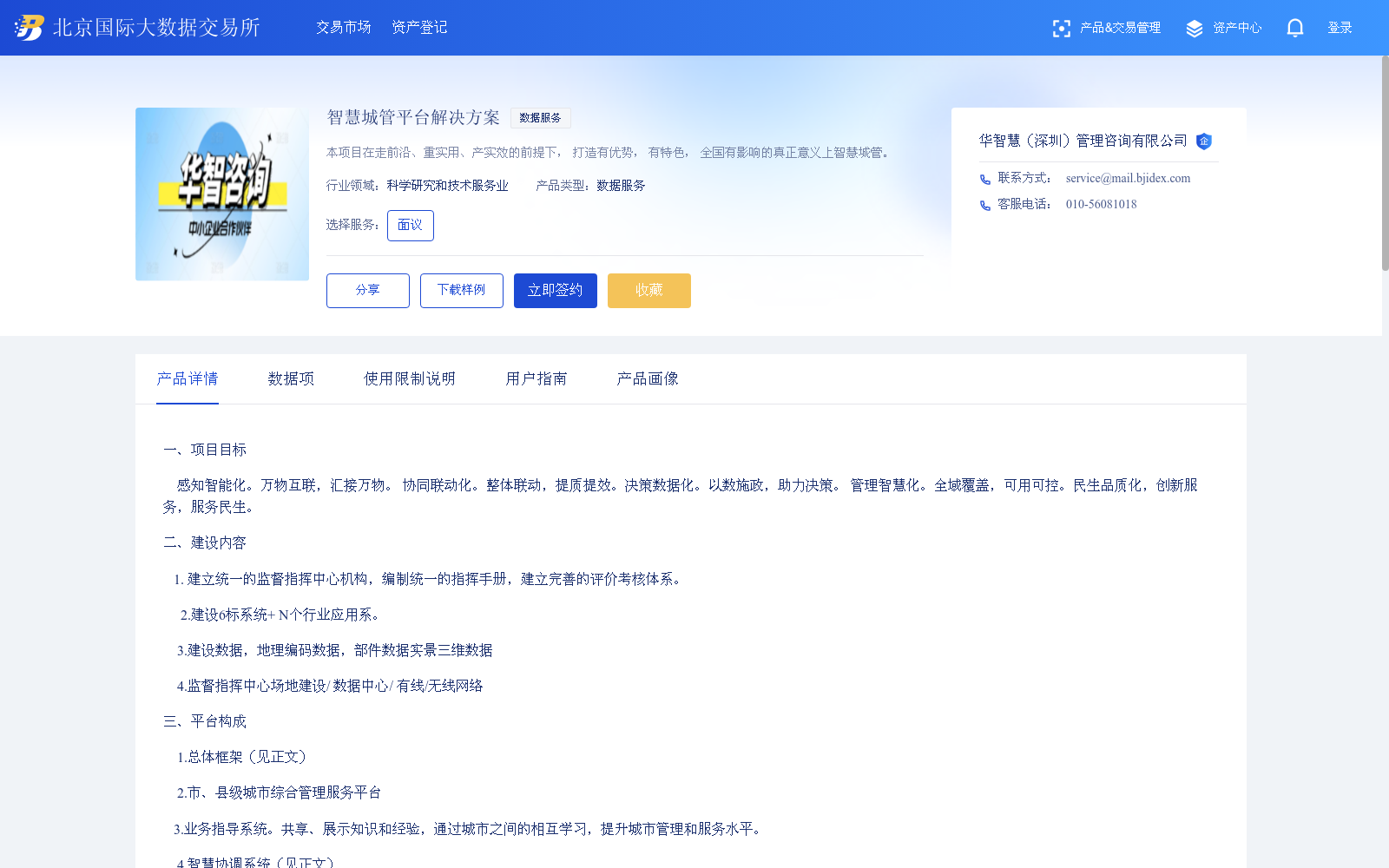Click the line 3.业务指导系统
Image resolution: width=1389 pixels, height=868 pixels.
470,829
